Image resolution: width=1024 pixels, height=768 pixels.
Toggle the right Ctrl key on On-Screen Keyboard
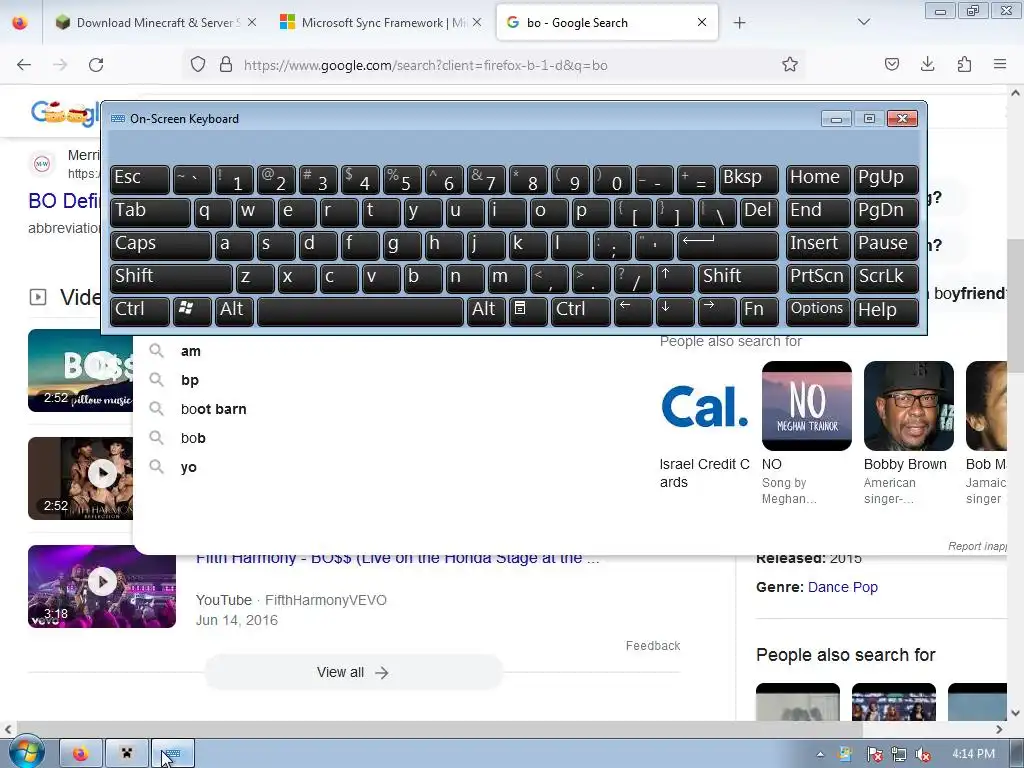[581, 311]
